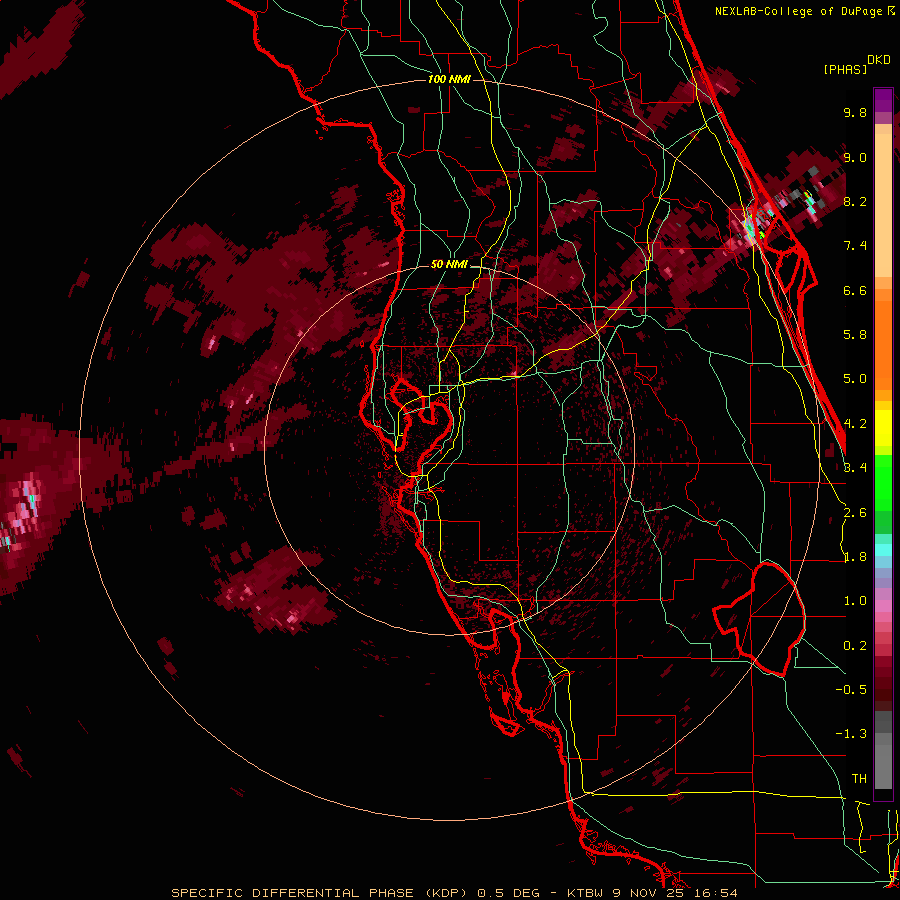
Task: Select the 9.0 value on the scale
Action: click(x=855, y=157)
